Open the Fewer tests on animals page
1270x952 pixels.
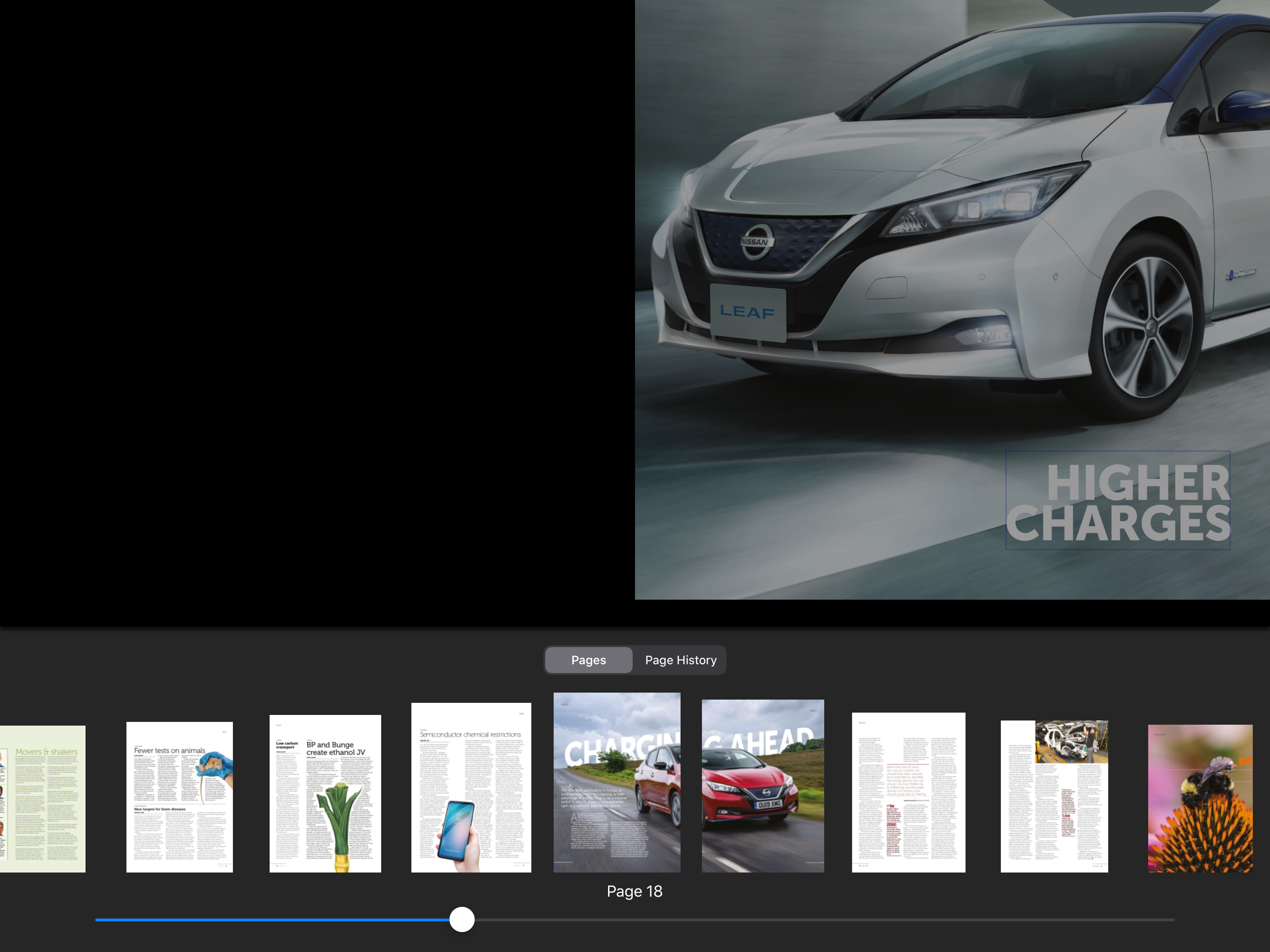pos(180,797)
